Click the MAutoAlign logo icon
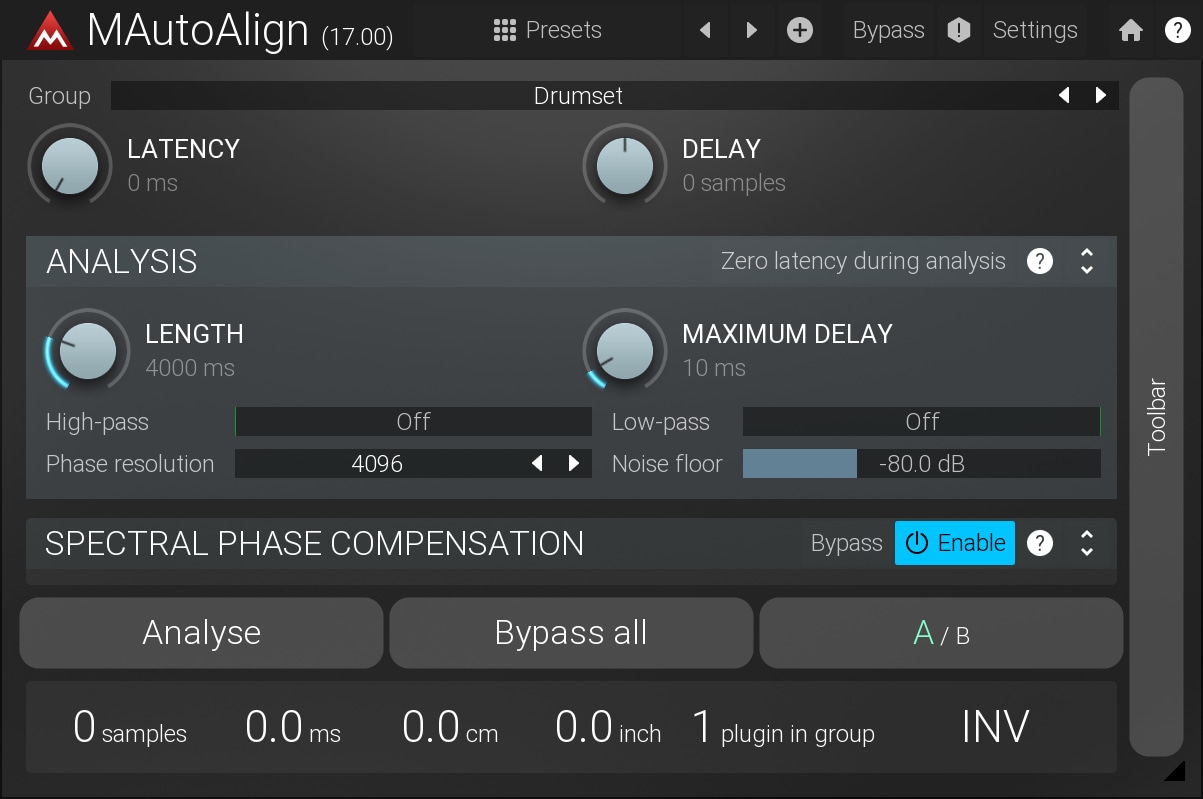This screenshot has height=799, width=1203. coord(50,31)
